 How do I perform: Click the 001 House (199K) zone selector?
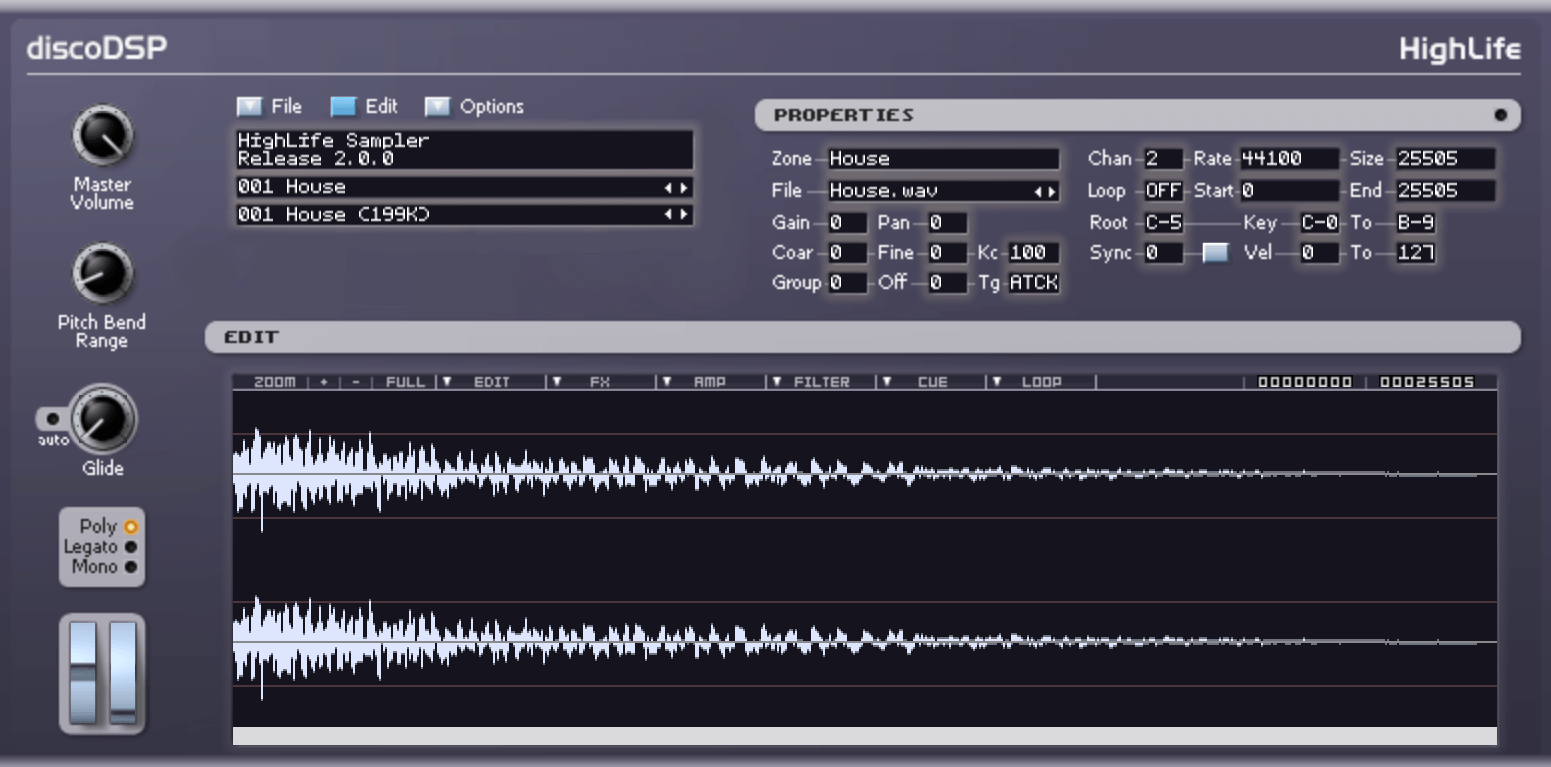click(464, 214)
